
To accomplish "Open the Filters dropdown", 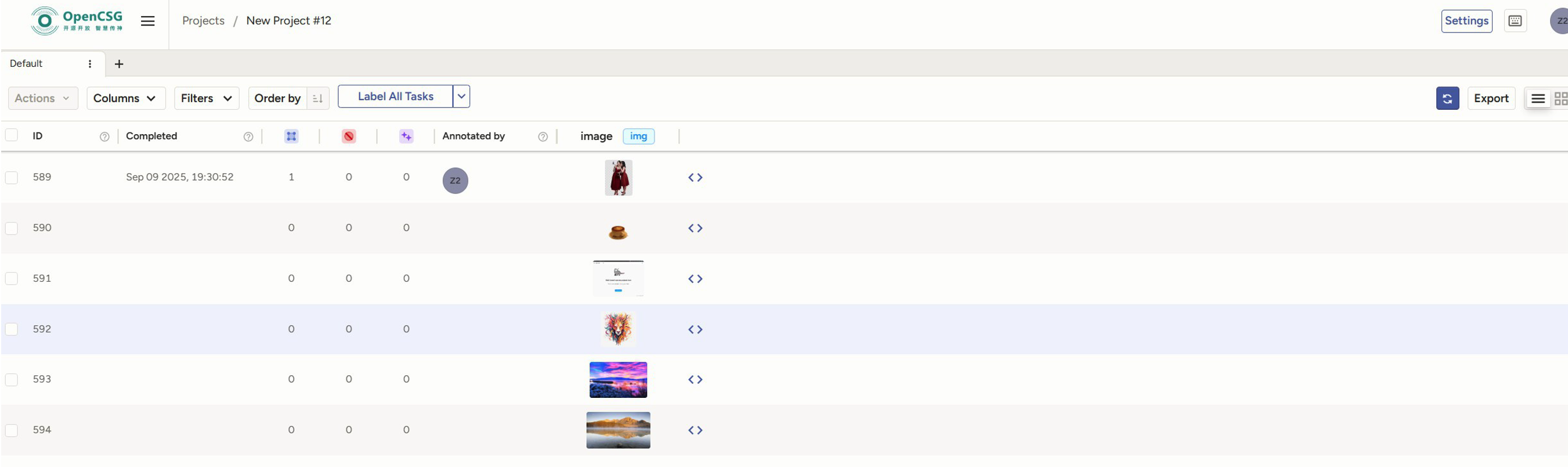I will 207,99.
